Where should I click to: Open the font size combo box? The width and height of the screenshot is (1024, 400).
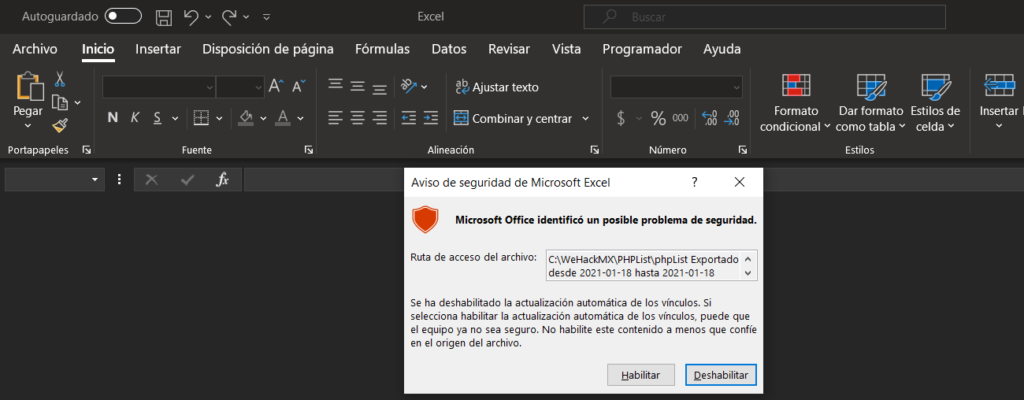pos(240,86)
